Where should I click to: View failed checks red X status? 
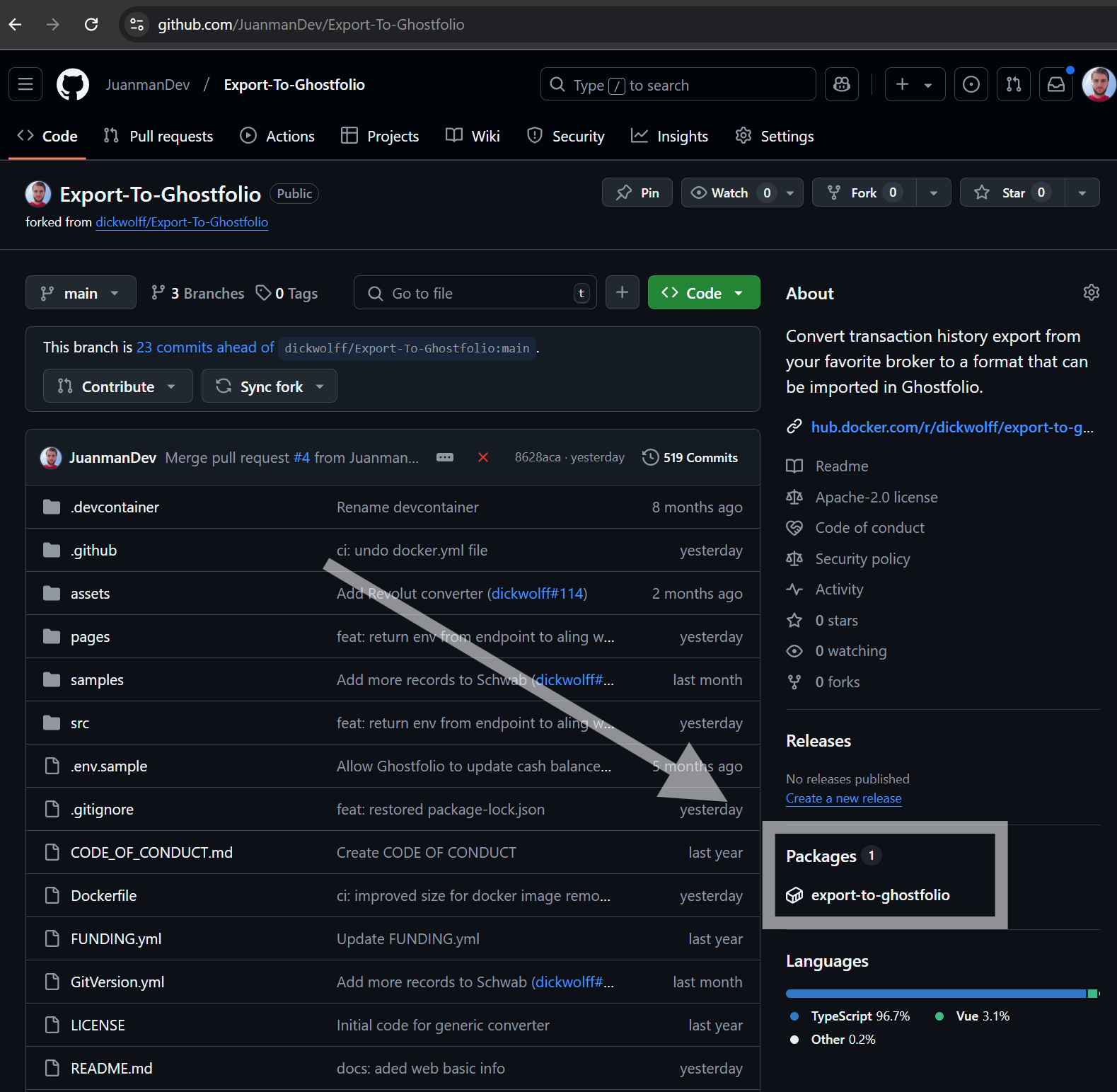point(483,457)
